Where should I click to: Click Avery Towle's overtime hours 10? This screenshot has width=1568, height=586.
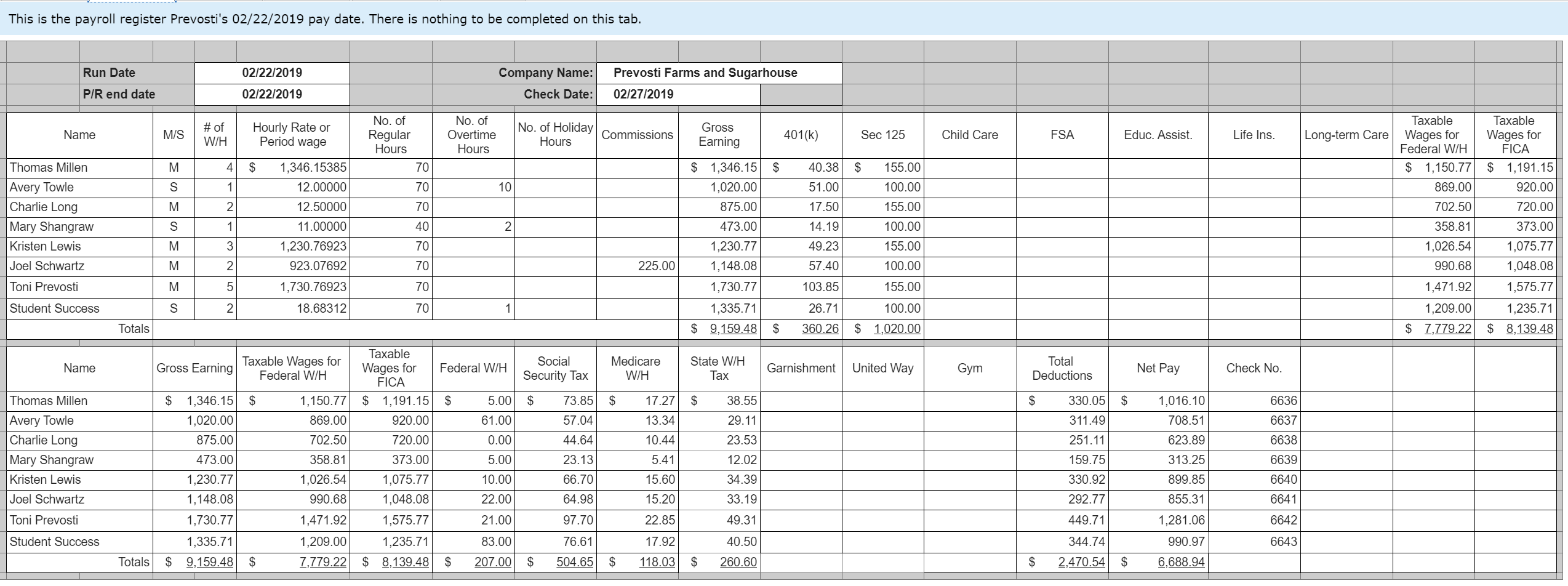pos(473,187)
